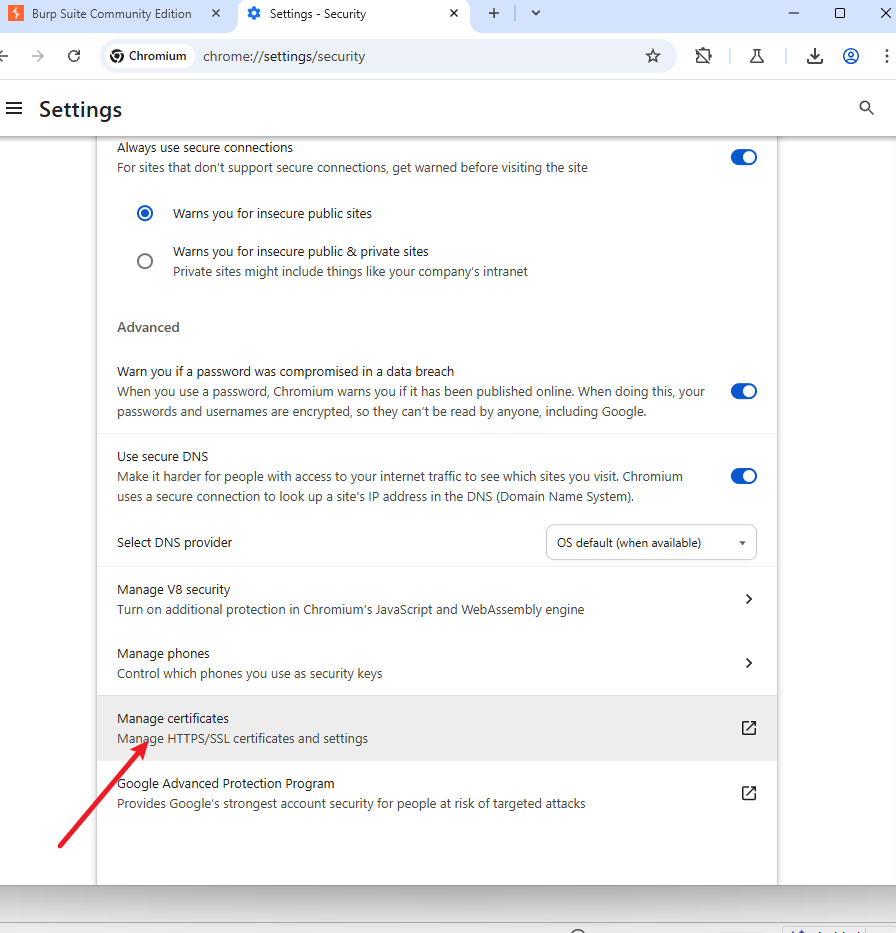Open Google Advanced Protection external link icon
Viewport: 896px width, 933px height.
pyautogui.click(x=748, y=793)
